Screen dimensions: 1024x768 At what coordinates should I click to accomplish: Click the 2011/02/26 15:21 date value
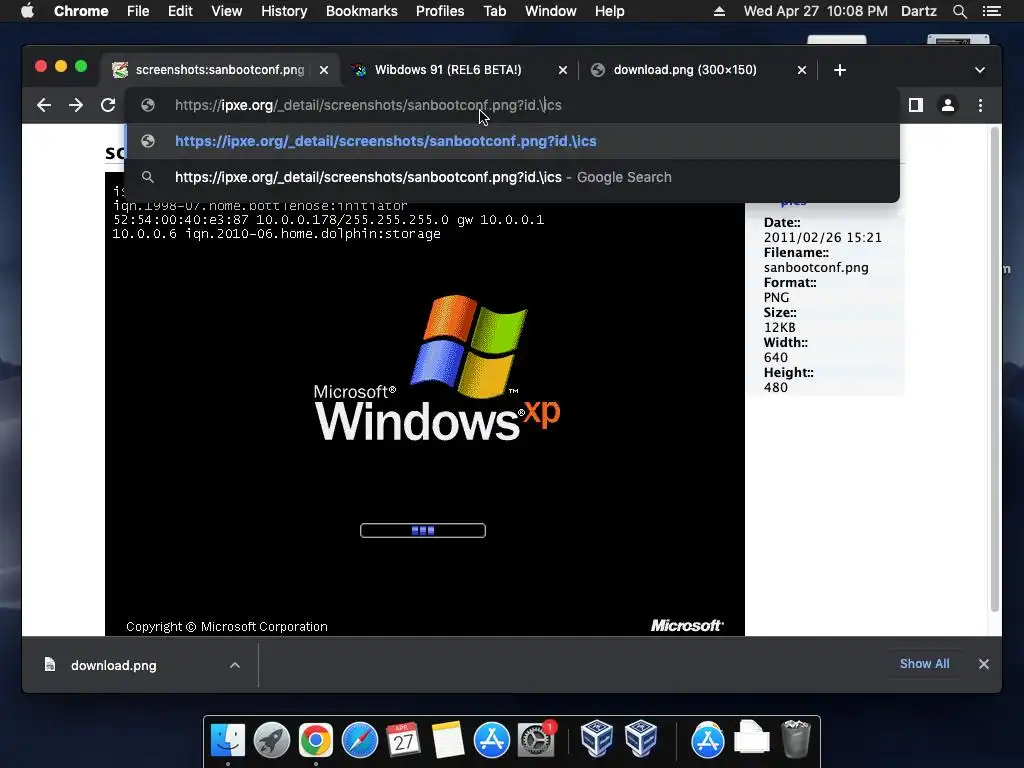[x=822, y=238]
